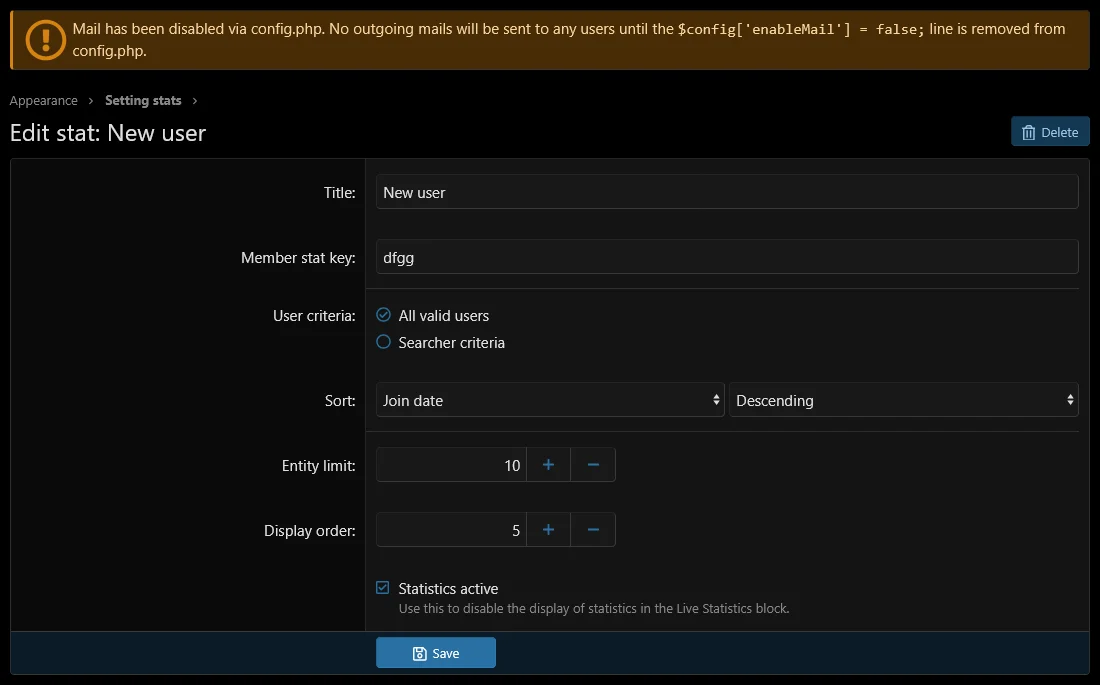Select the All valid users option
Image resolution: width=1100 pixels, height=685 pixels.
[x=383, y=315]
